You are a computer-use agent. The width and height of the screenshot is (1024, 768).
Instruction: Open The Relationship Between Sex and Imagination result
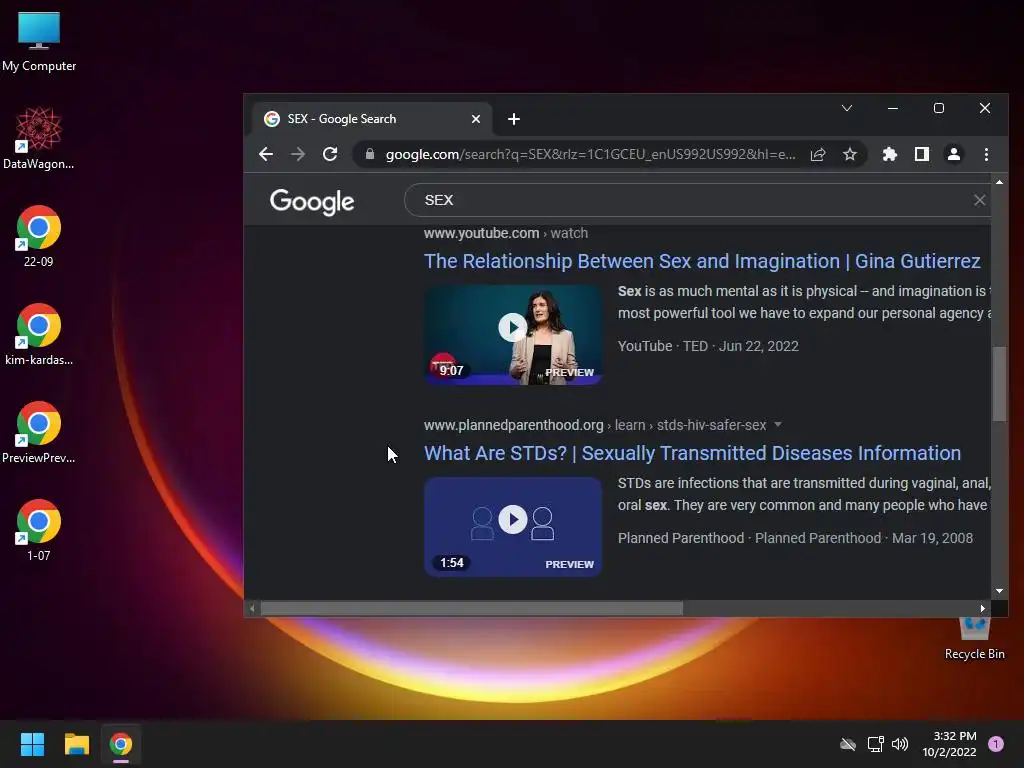pyautogui.click(x=702, y=261)
